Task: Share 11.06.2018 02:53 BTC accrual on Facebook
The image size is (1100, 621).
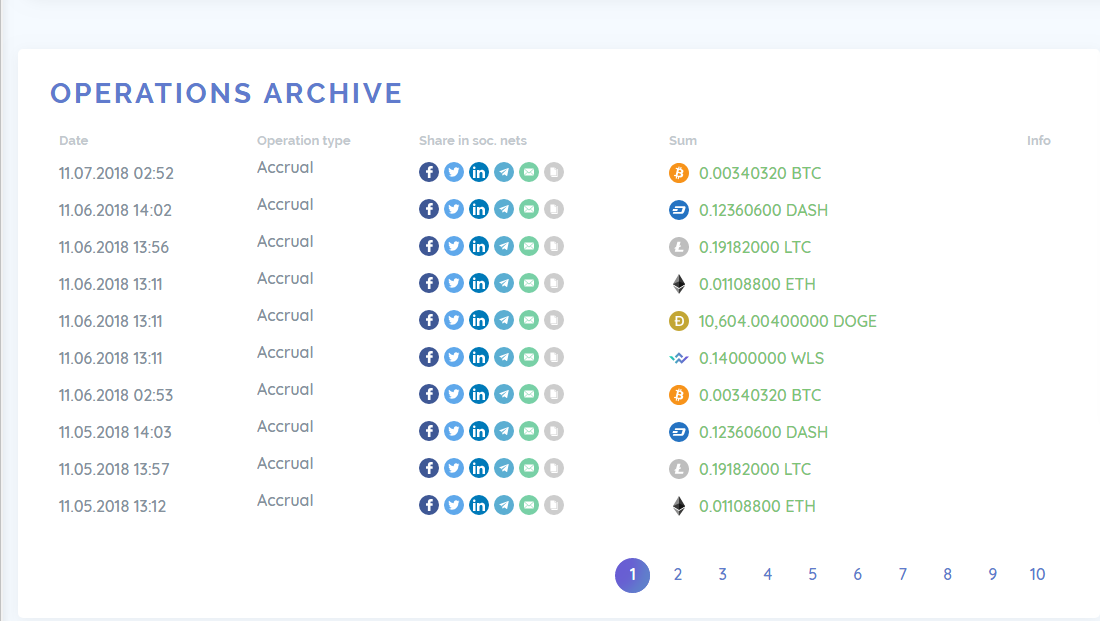Action: [428, 394]
